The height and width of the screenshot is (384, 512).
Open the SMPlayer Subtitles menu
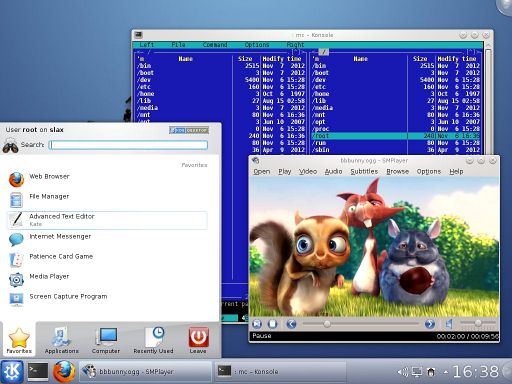(364, 171)
